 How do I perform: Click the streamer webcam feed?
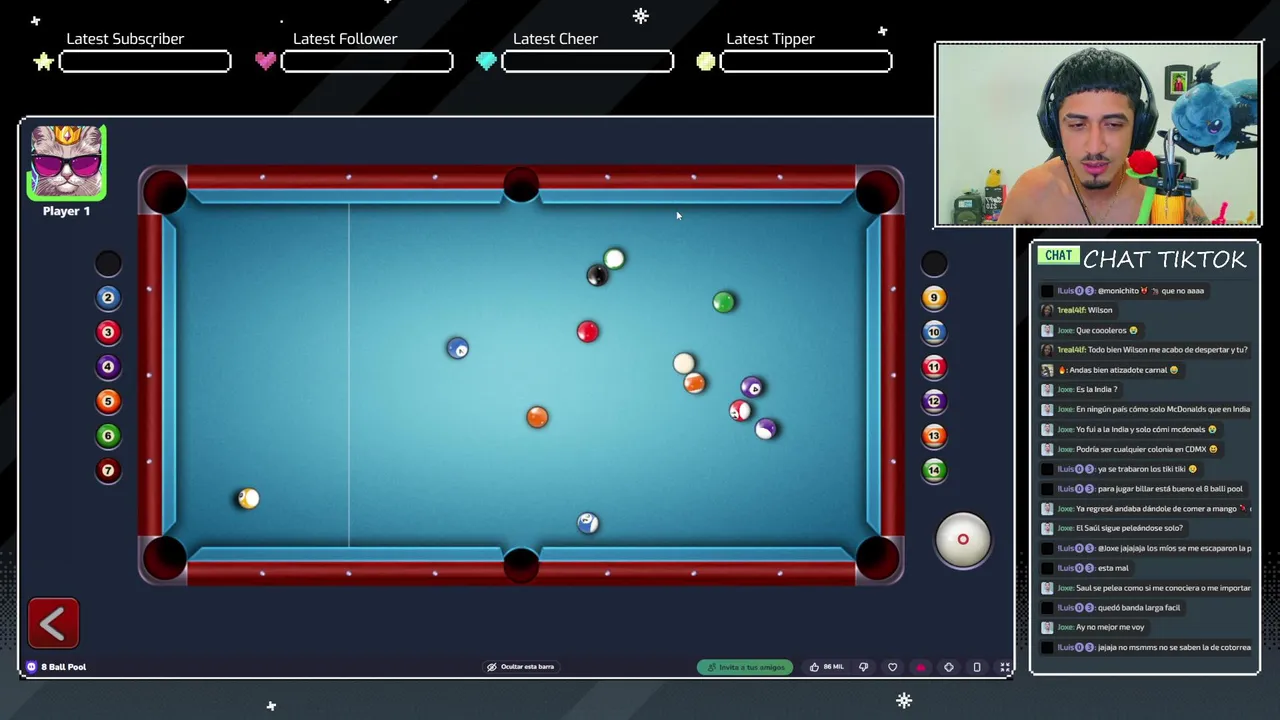[x=1098, y=135]
